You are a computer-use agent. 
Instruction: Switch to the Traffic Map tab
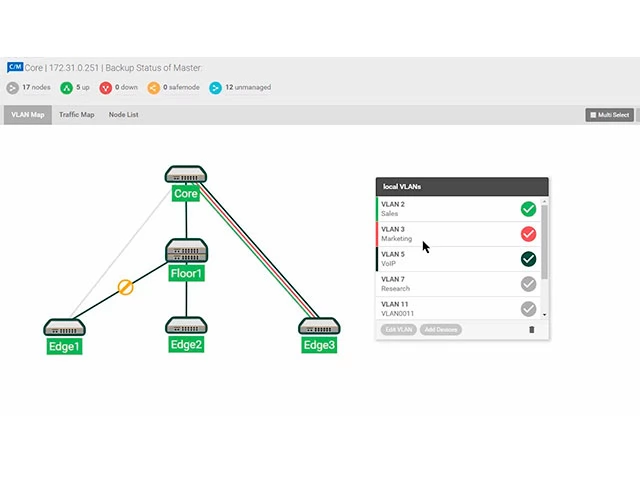[x=77, y=115]
